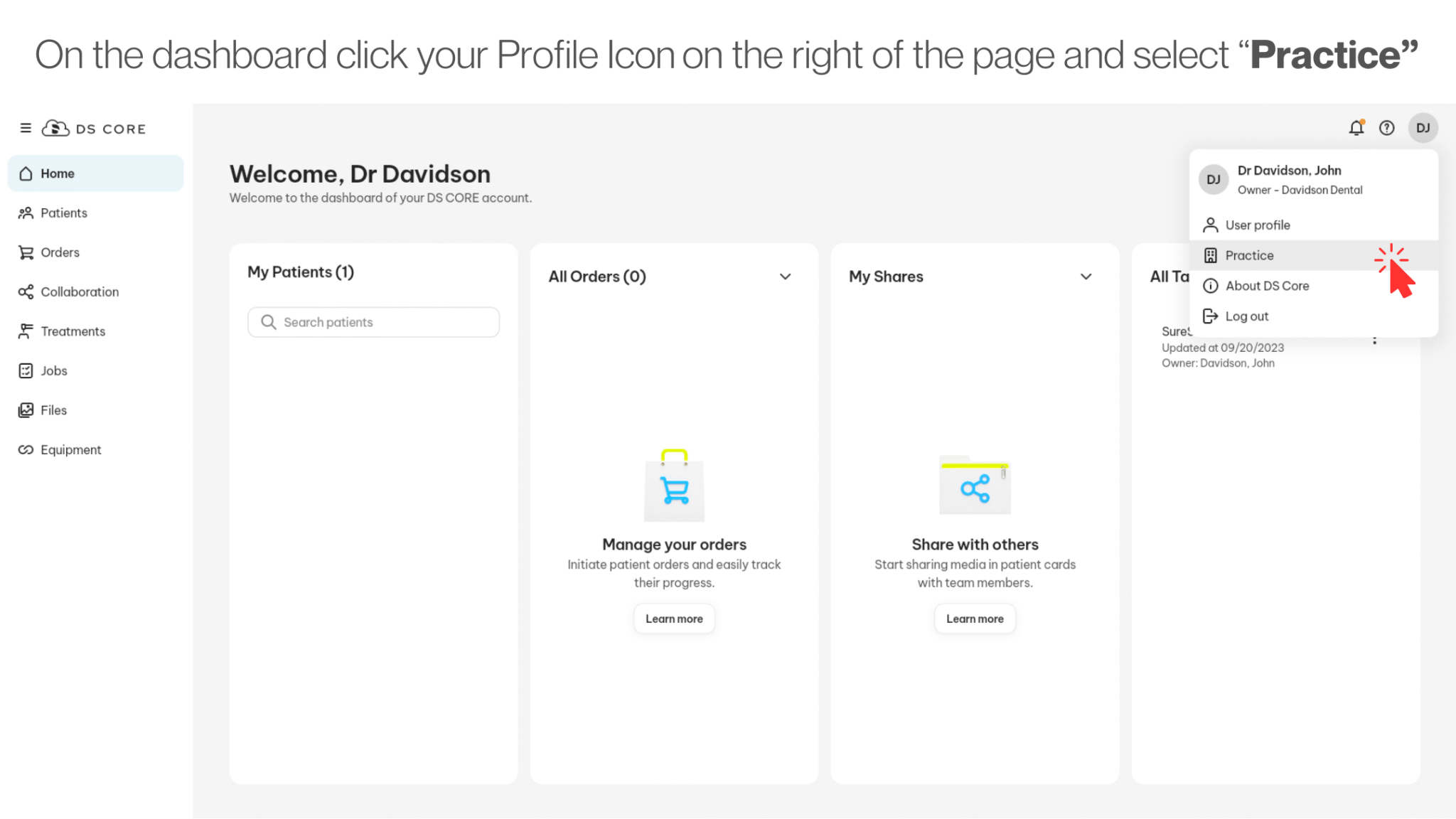Click the Search patients field
Screen dimensions: 1456x819
(373, 322)
